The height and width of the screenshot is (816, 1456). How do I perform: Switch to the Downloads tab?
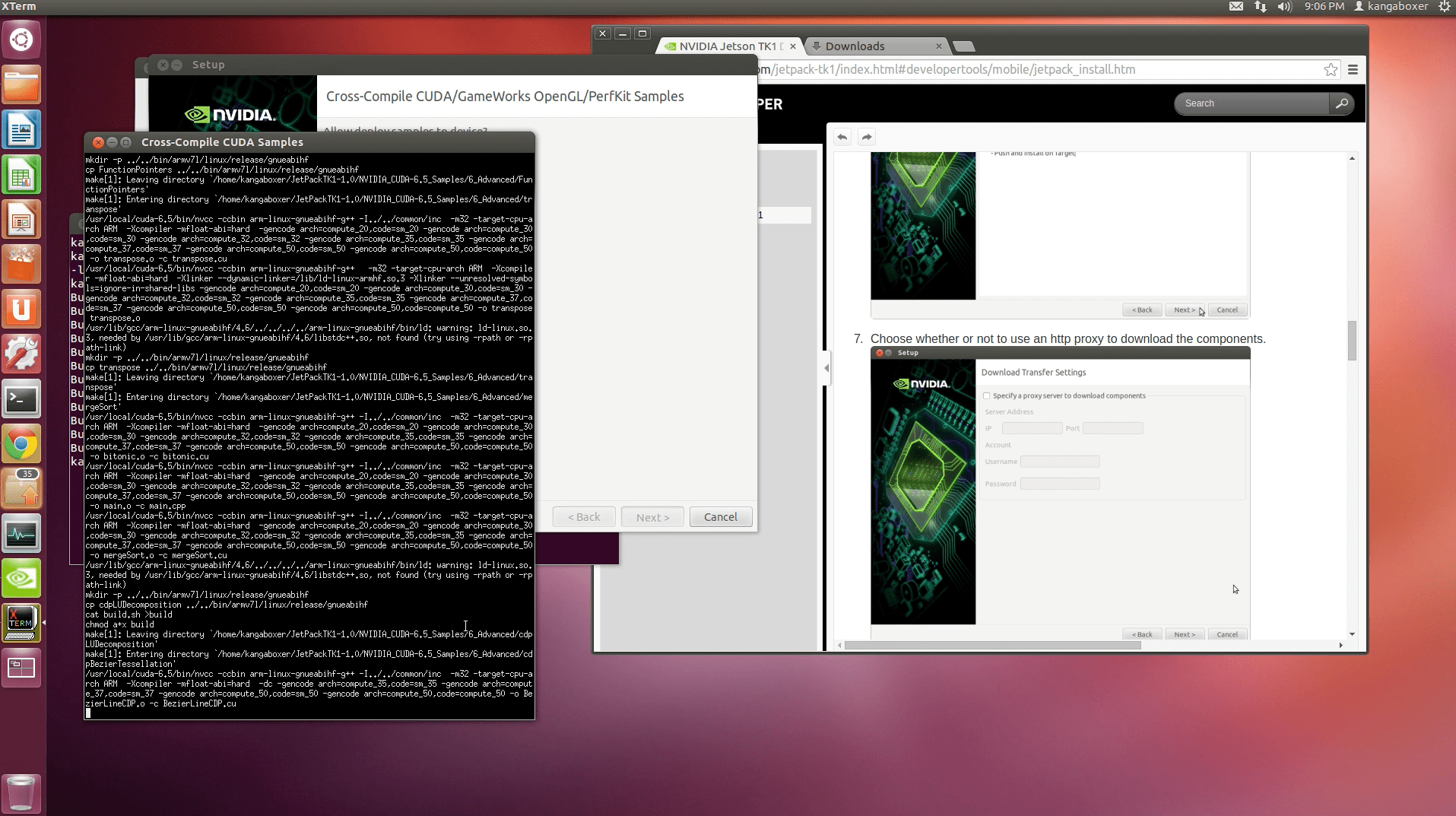[874, 46]
